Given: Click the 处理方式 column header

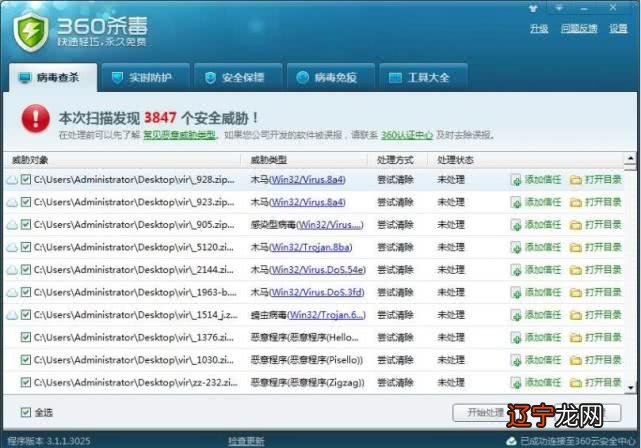Looking at the screenshot, I should (x=395, y=160).
